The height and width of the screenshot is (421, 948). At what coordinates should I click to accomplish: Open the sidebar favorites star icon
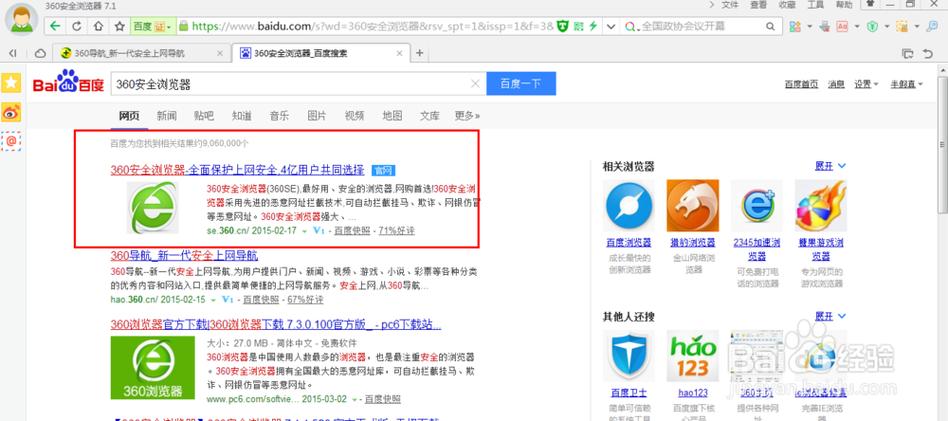click(x=11, y=83)
